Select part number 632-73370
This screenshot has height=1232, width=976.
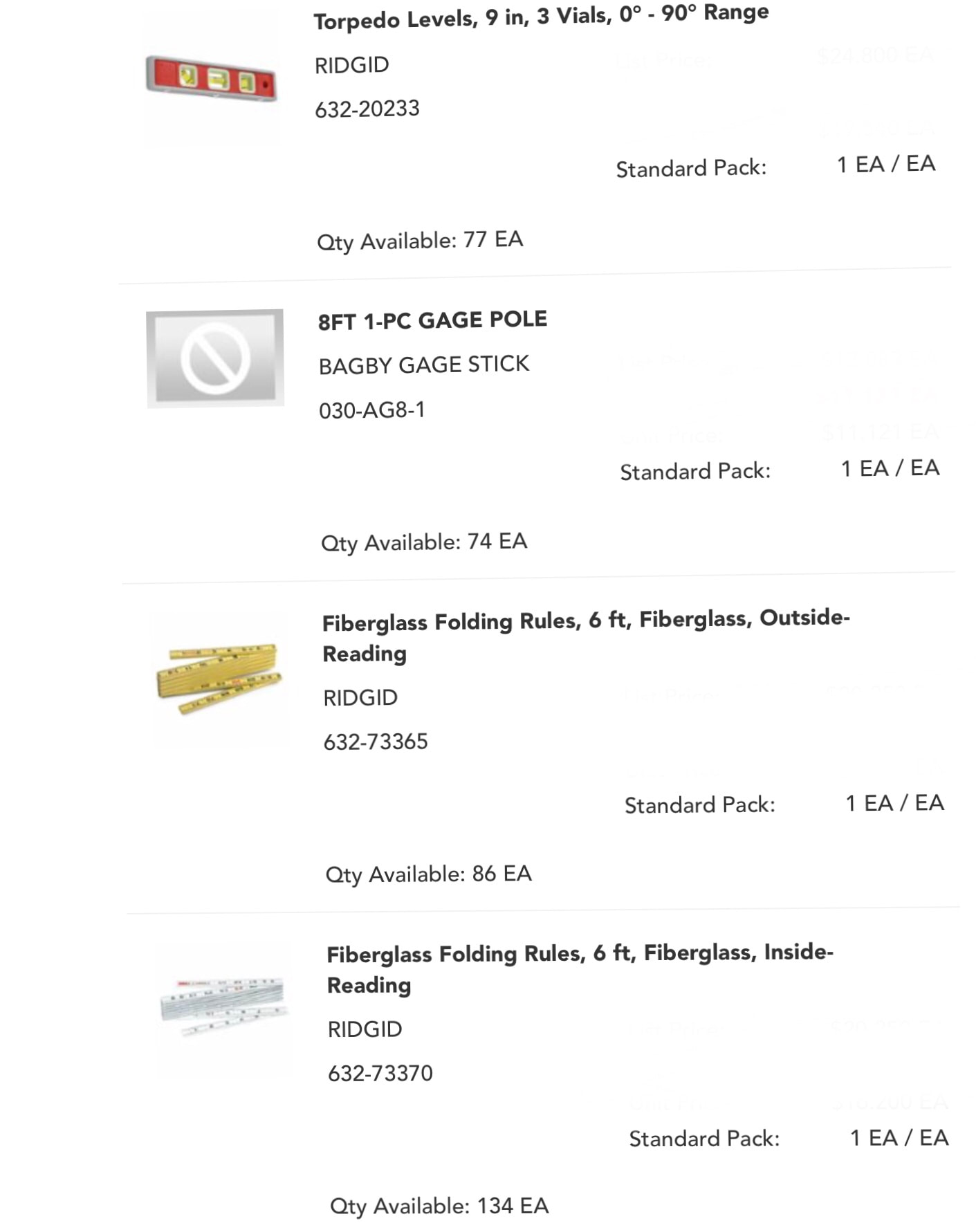pos(380,1073)
